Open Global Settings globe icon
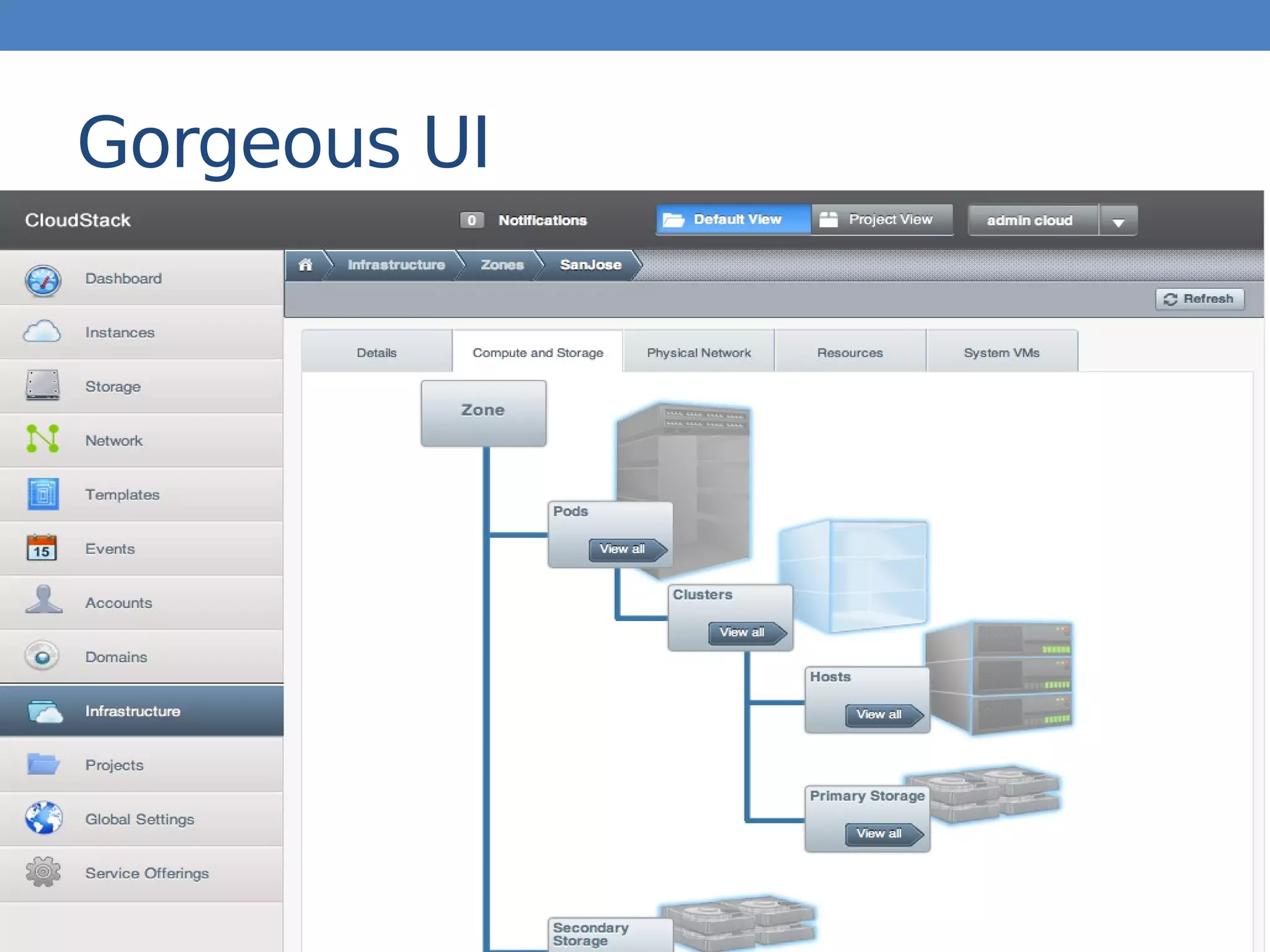Screen dimensions: 1270x952 click(43, 818)
